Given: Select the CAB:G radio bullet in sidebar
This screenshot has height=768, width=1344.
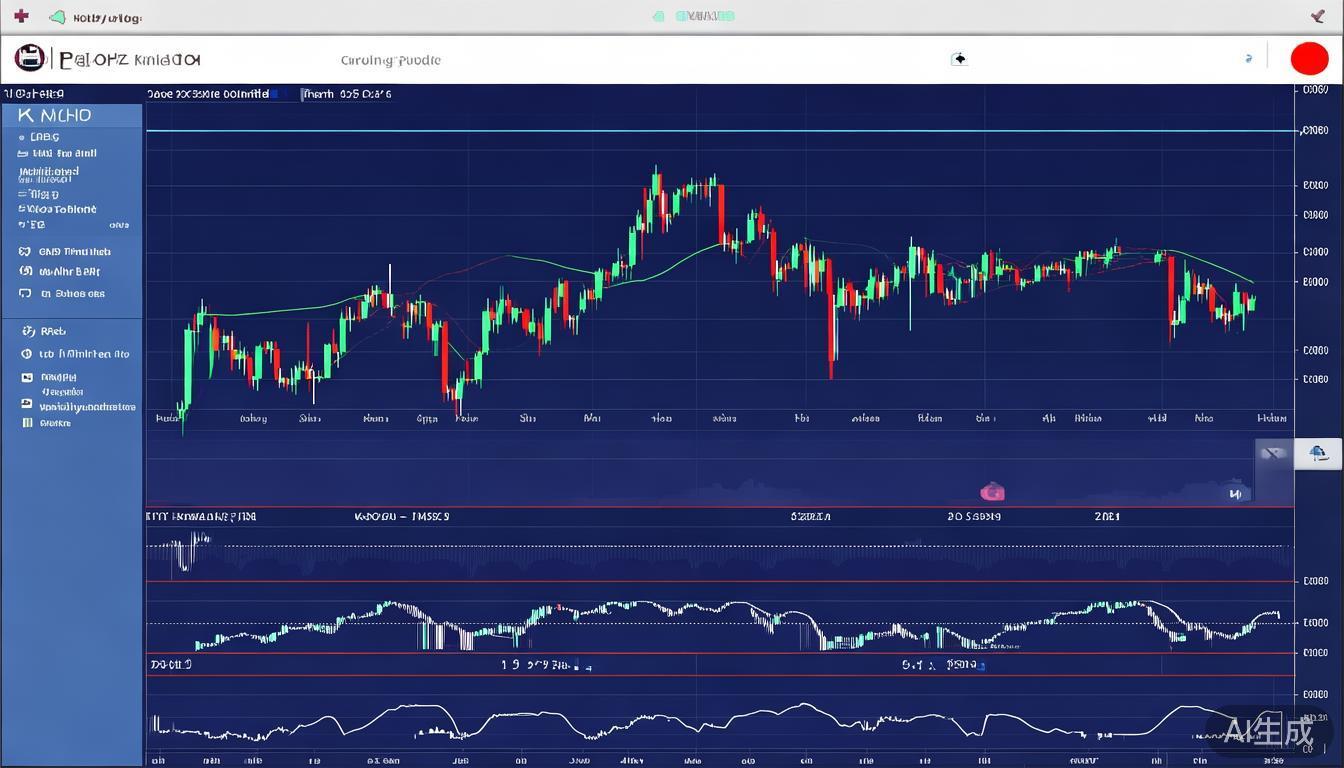Looking at the screenshot, I should [x=22, y=137].
